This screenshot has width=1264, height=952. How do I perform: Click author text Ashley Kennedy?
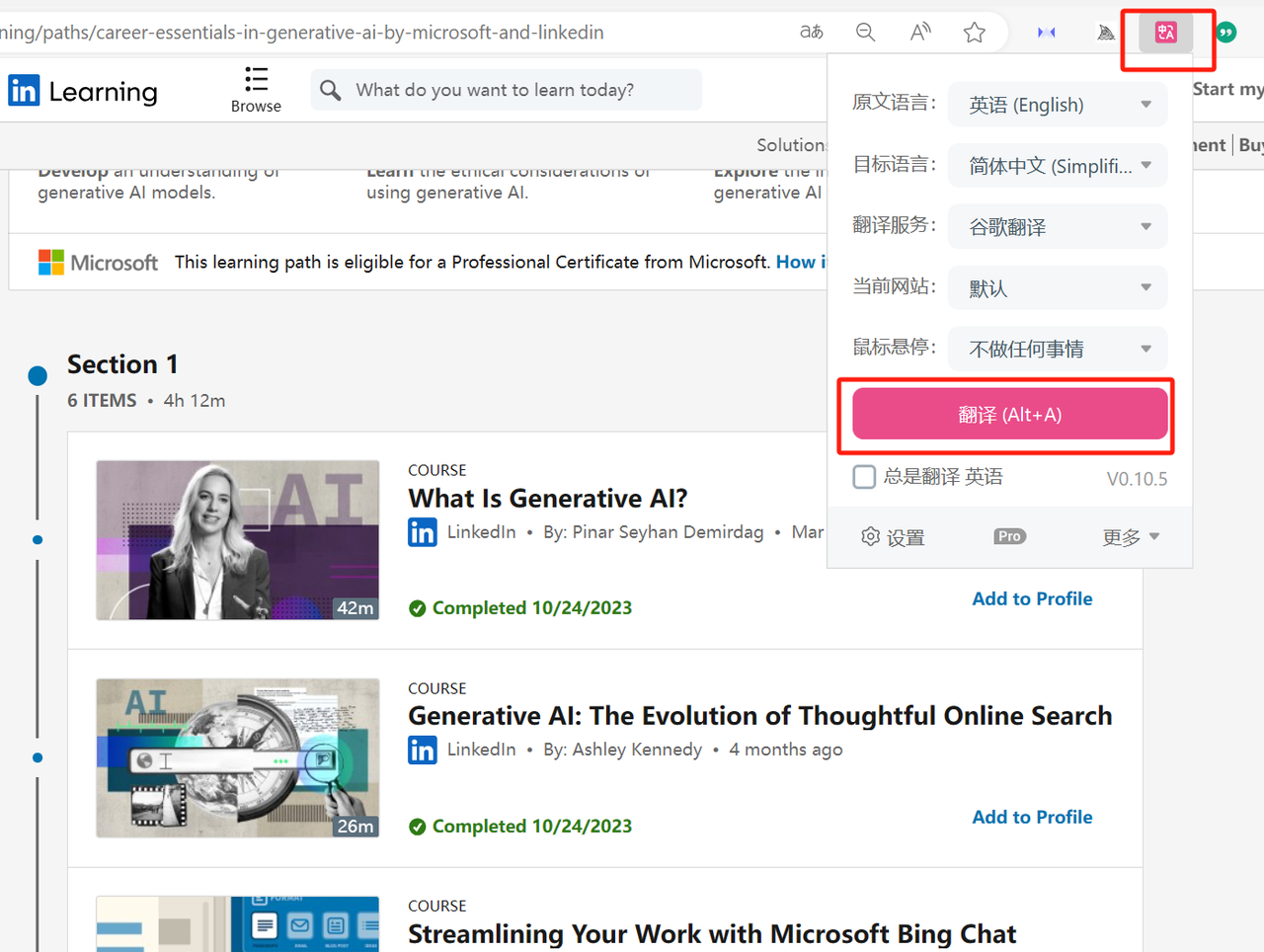point(637,750)
